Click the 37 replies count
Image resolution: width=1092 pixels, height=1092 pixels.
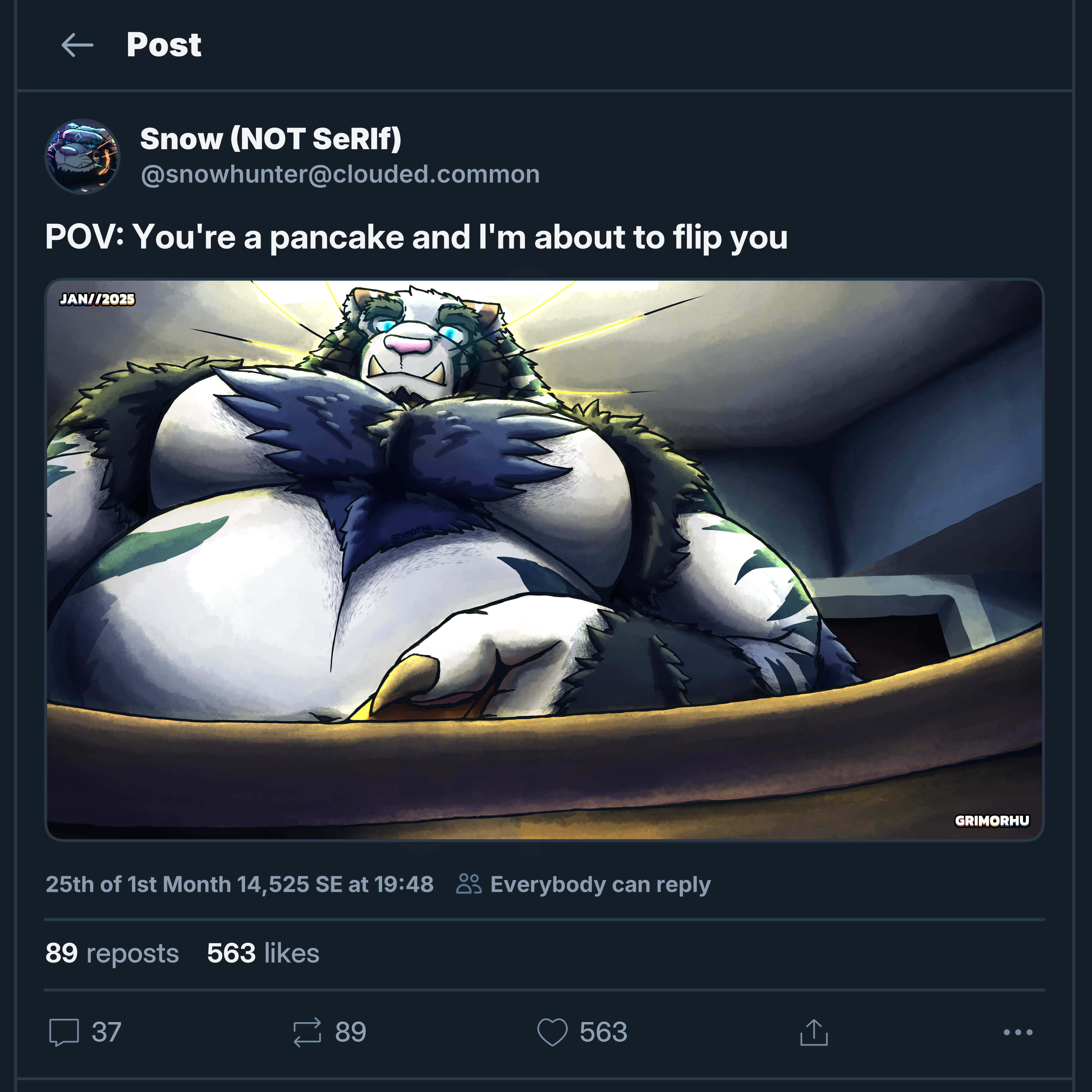coord(106,1032)
